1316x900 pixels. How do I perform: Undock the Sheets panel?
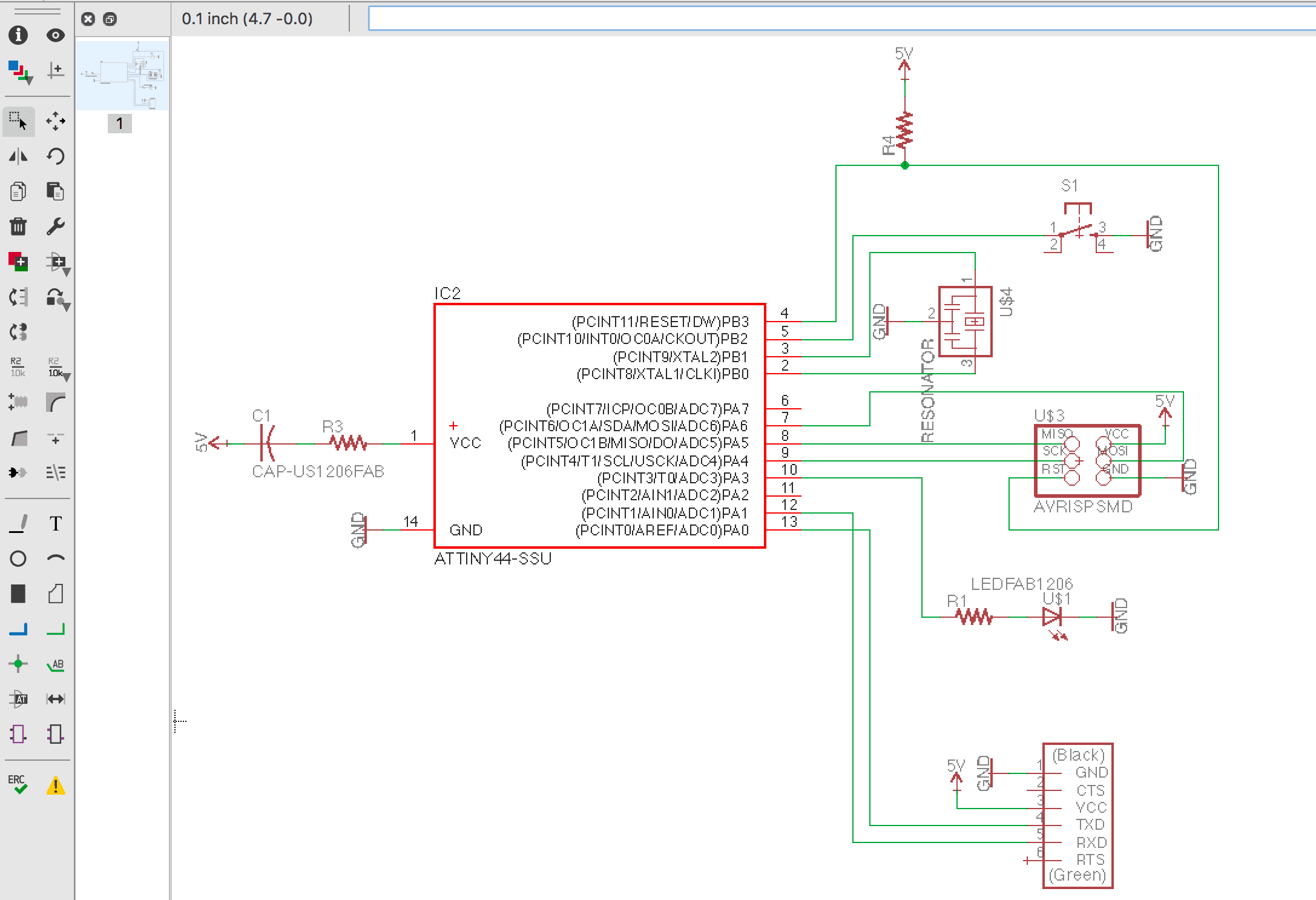coord(110,19)
